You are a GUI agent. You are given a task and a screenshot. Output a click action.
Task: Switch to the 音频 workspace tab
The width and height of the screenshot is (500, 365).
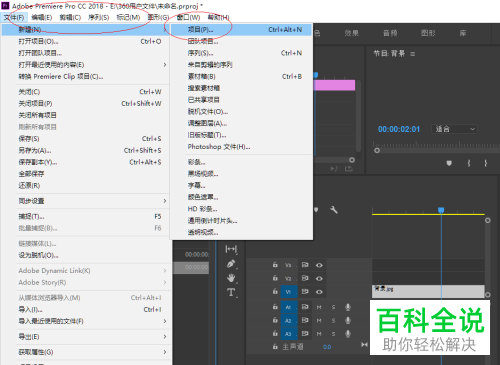coord(390,33)
